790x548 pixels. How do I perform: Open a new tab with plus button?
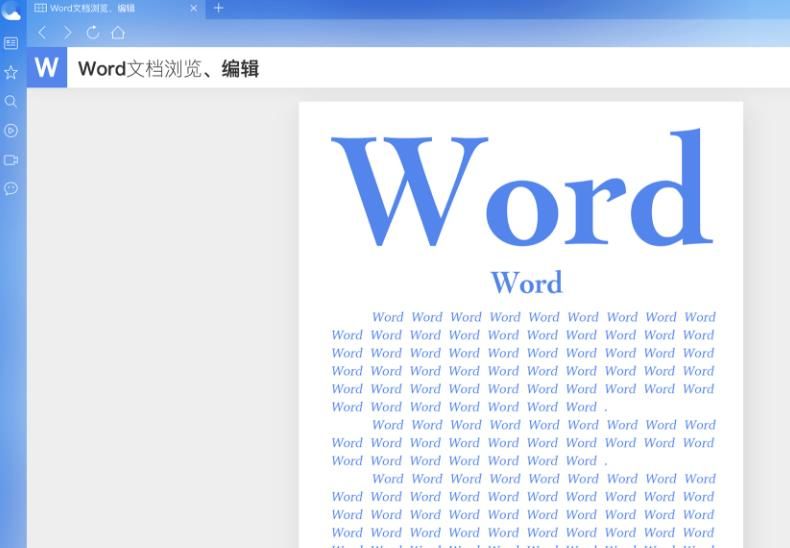[x=219, y=8]
